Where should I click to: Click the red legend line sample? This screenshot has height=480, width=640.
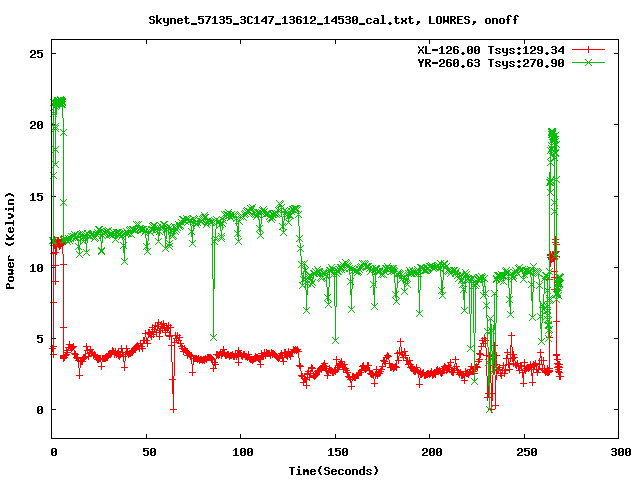coord(588,50)
